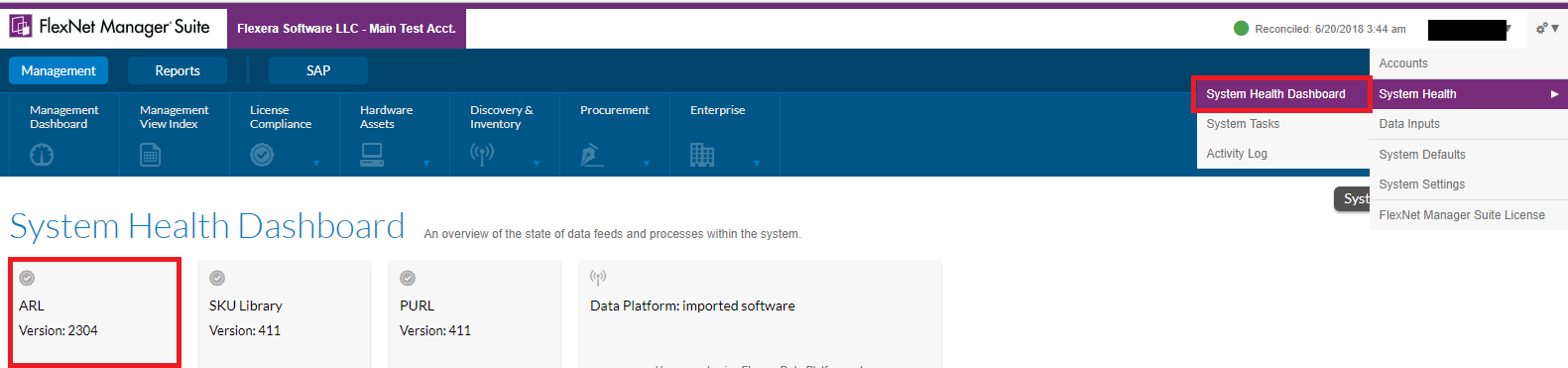The width and height of the screenshot is (1568, 368).
Task: Click the PURL card checkmark icon
Action: click(x=408, y=278)
